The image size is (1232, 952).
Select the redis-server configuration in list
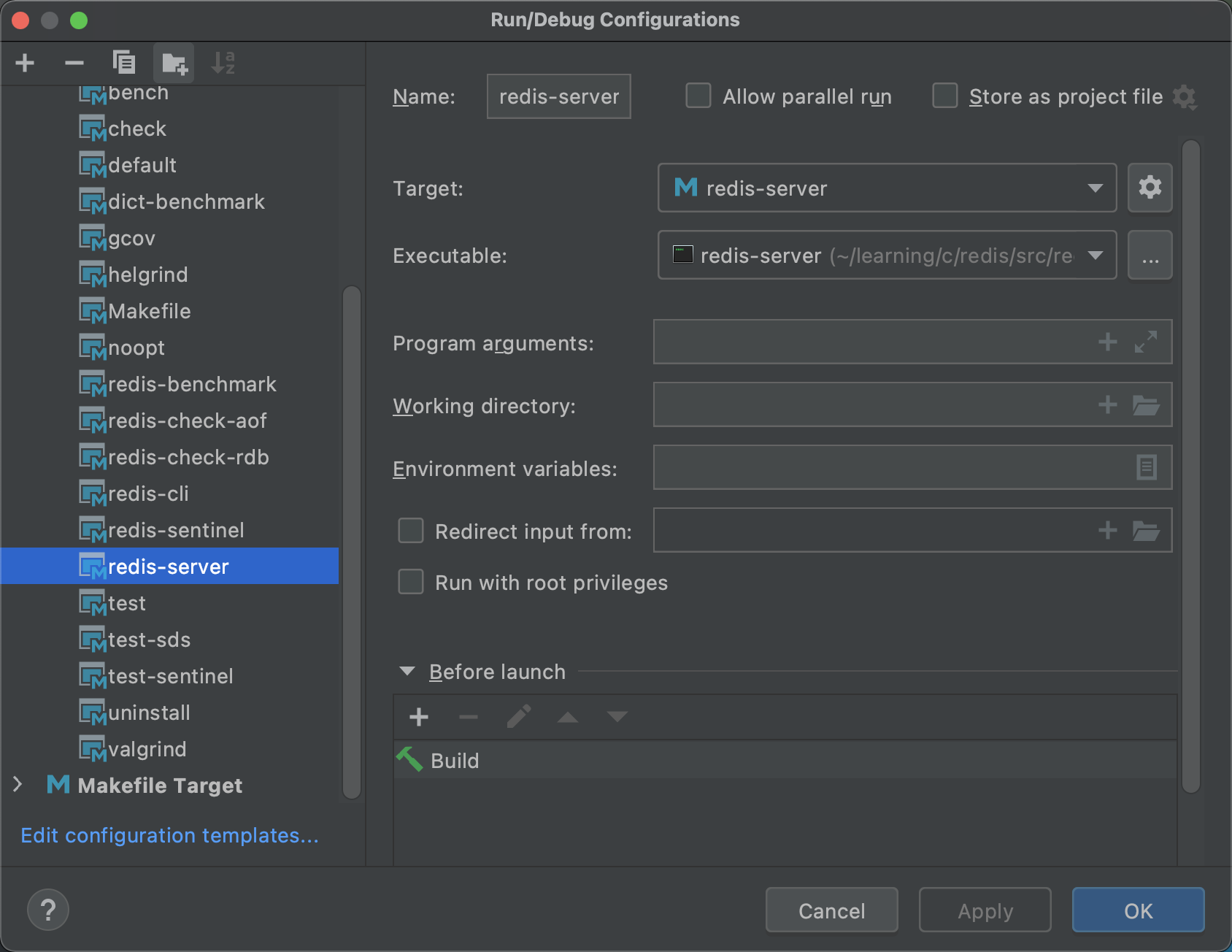pyautogui.click(x=170, y=566)
